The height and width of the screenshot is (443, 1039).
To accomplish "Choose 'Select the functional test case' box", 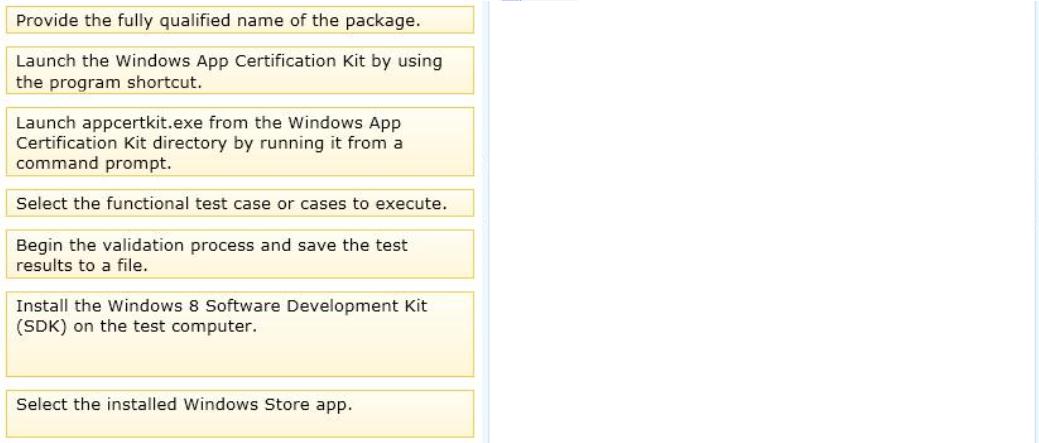I will point(240,203).
